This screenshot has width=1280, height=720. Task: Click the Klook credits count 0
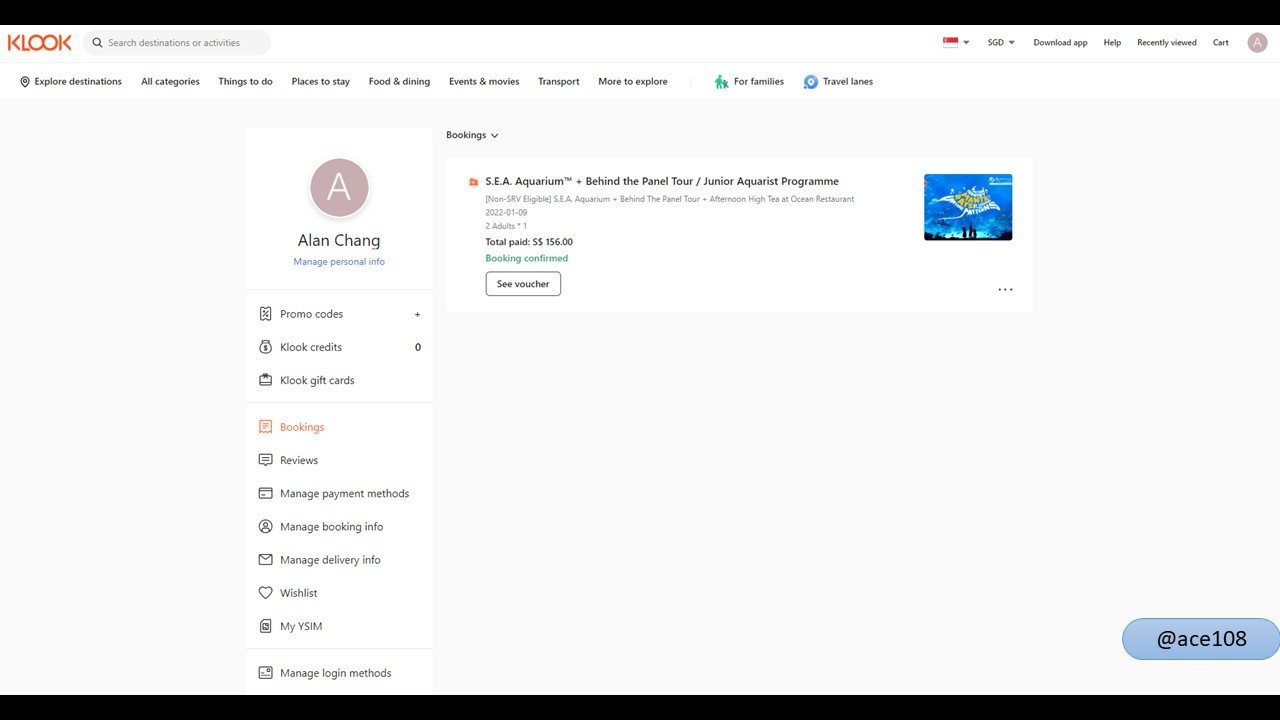tap(418, 347)
